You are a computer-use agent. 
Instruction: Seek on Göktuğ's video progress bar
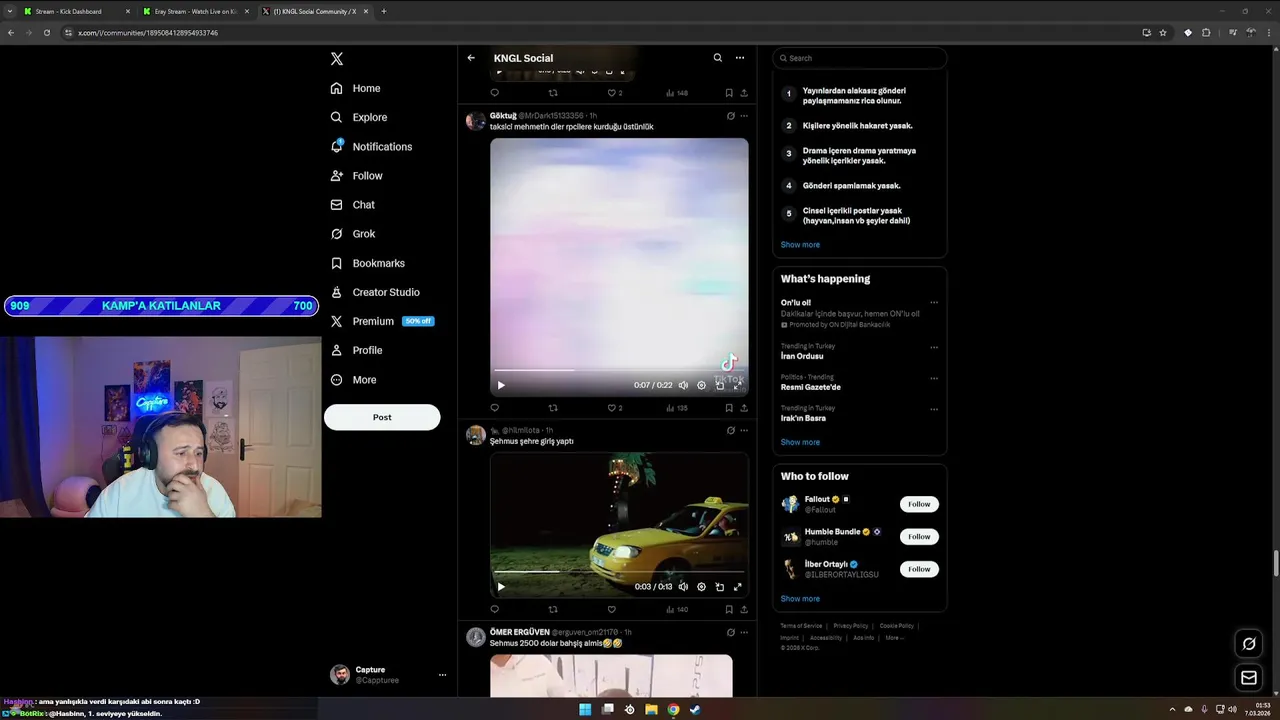pyautogui.click(x=619, y=371)
